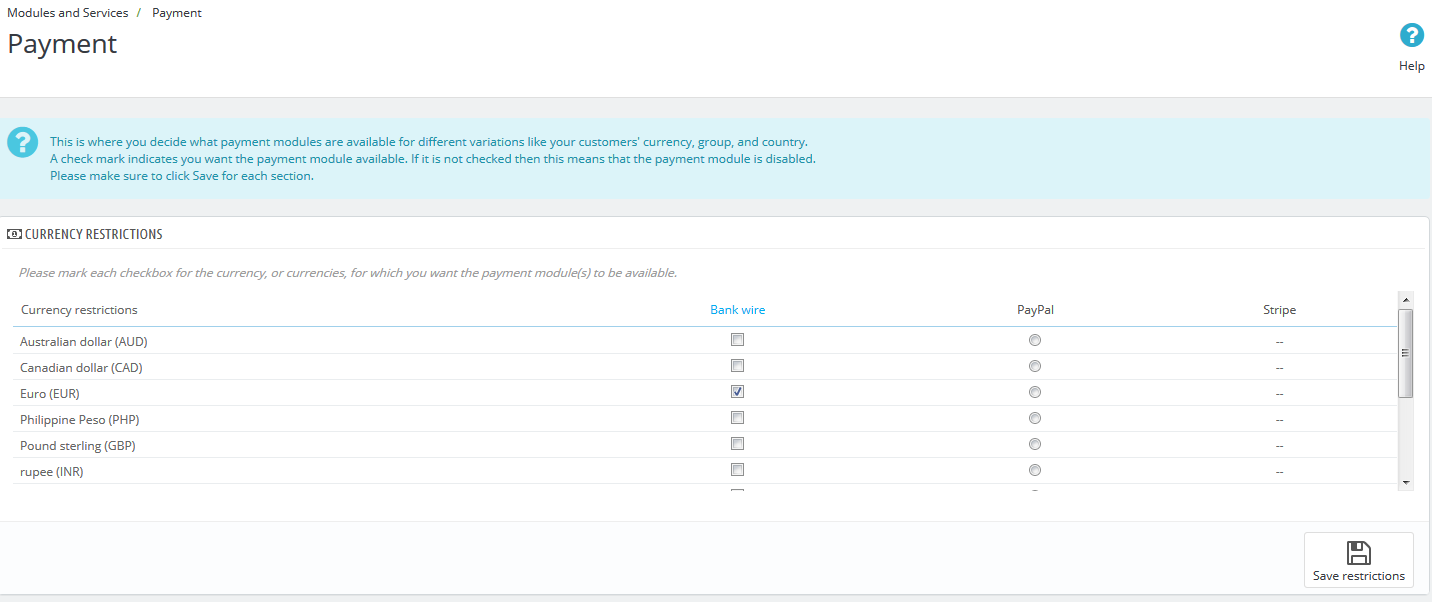Select PayPal for Australian dollar

(x=1035, y=340)
